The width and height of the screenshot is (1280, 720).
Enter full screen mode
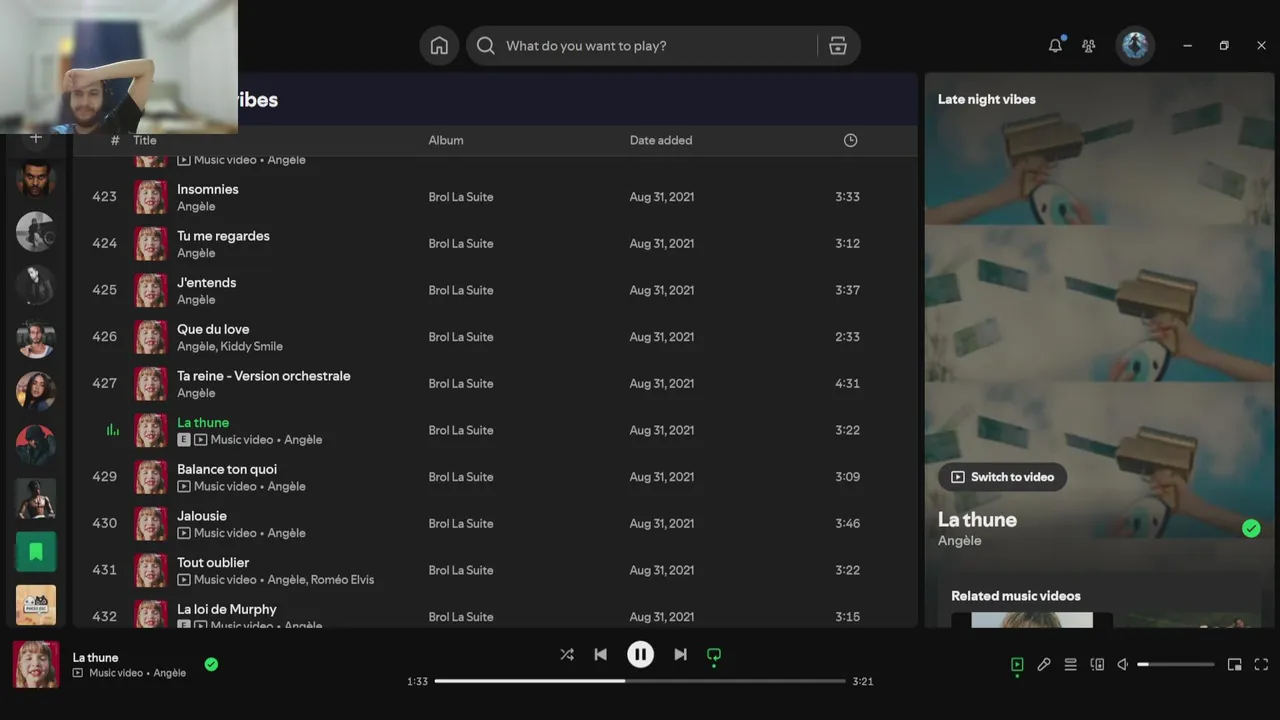(x=1261, y=665)
